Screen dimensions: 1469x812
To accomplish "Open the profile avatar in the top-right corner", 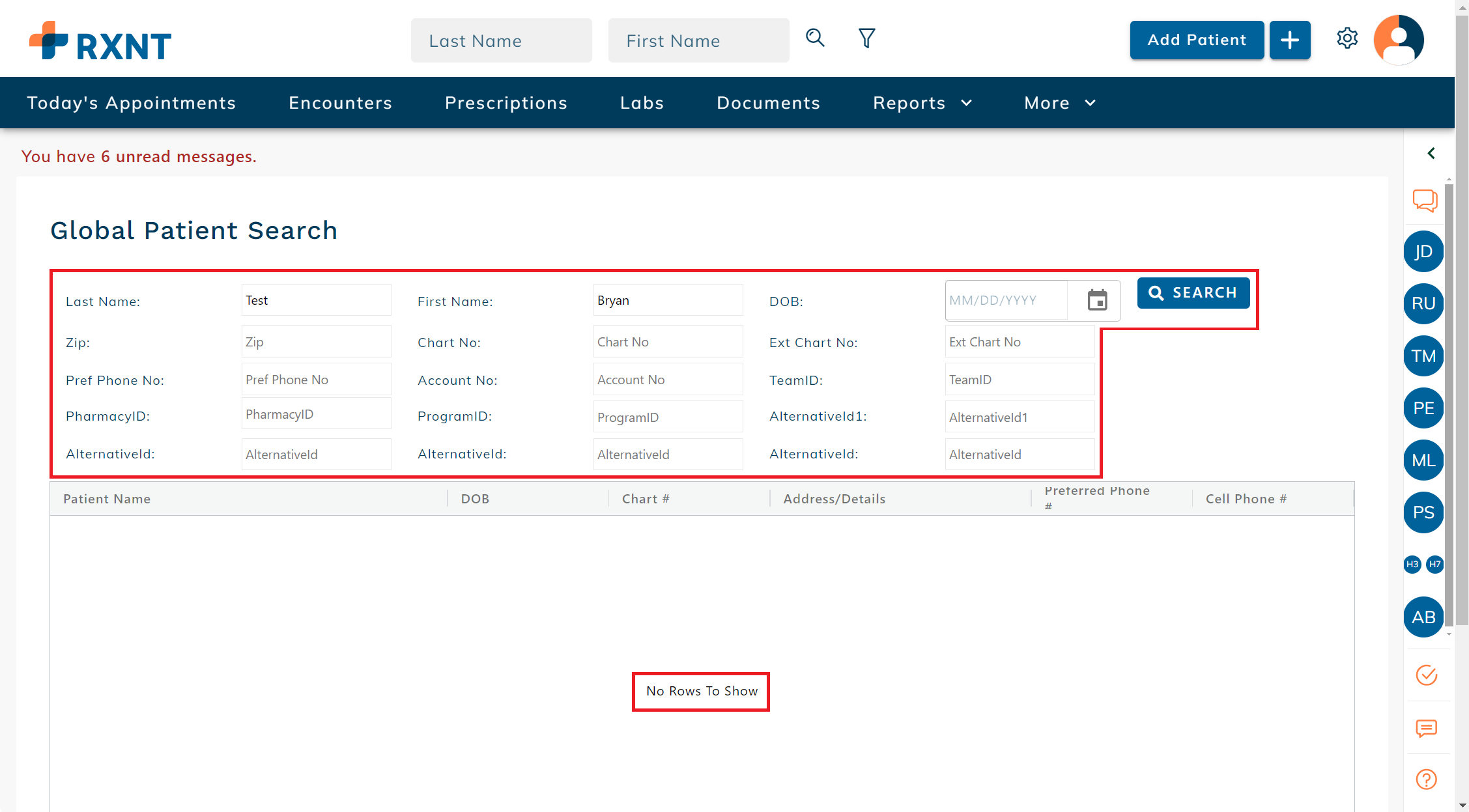I will (1398, 39).
